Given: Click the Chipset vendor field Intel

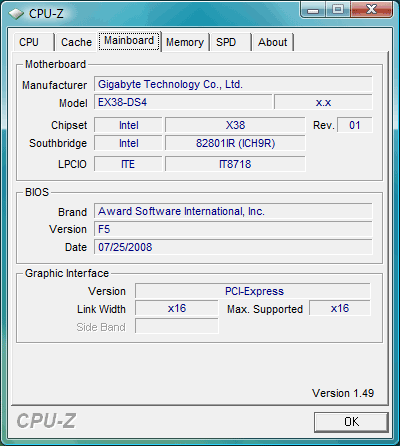Looking at the screenshot, I should click(x=128, y=125).
